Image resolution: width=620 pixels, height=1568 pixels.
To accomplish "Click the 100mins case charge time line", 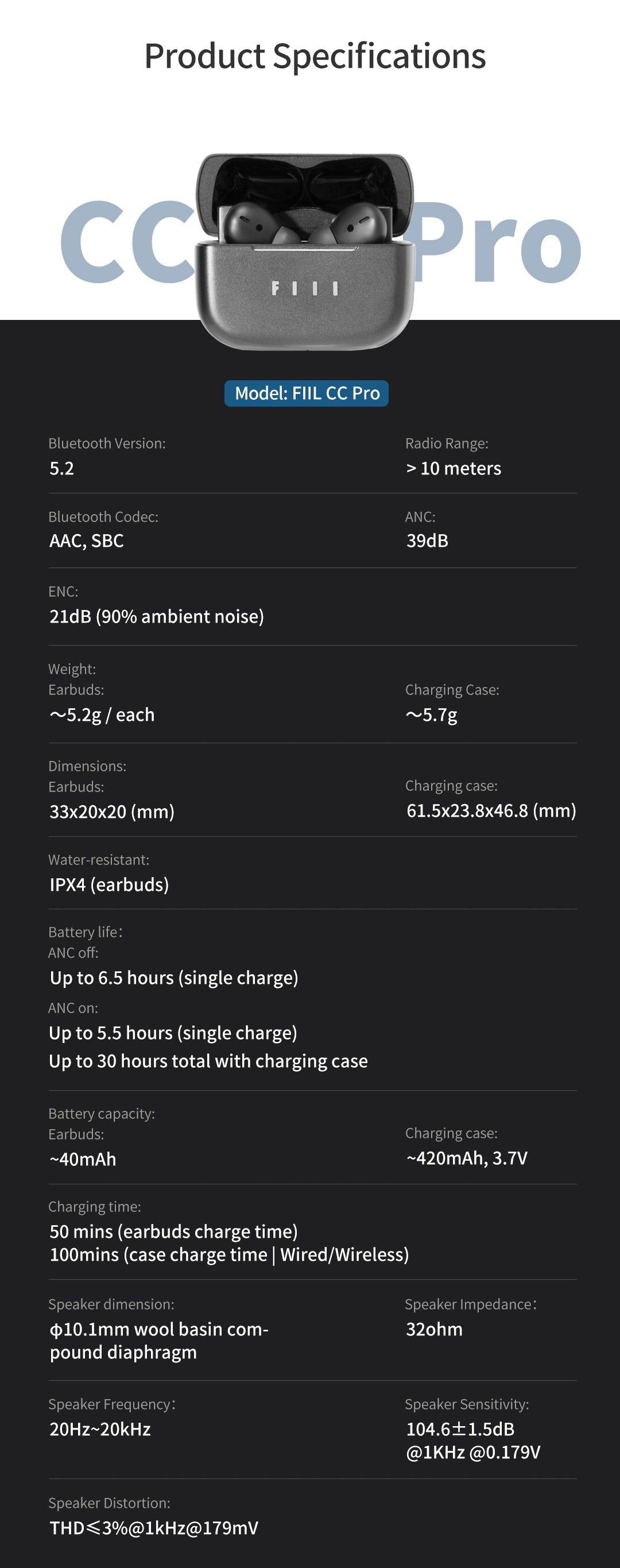I will tap(229, 1254).
